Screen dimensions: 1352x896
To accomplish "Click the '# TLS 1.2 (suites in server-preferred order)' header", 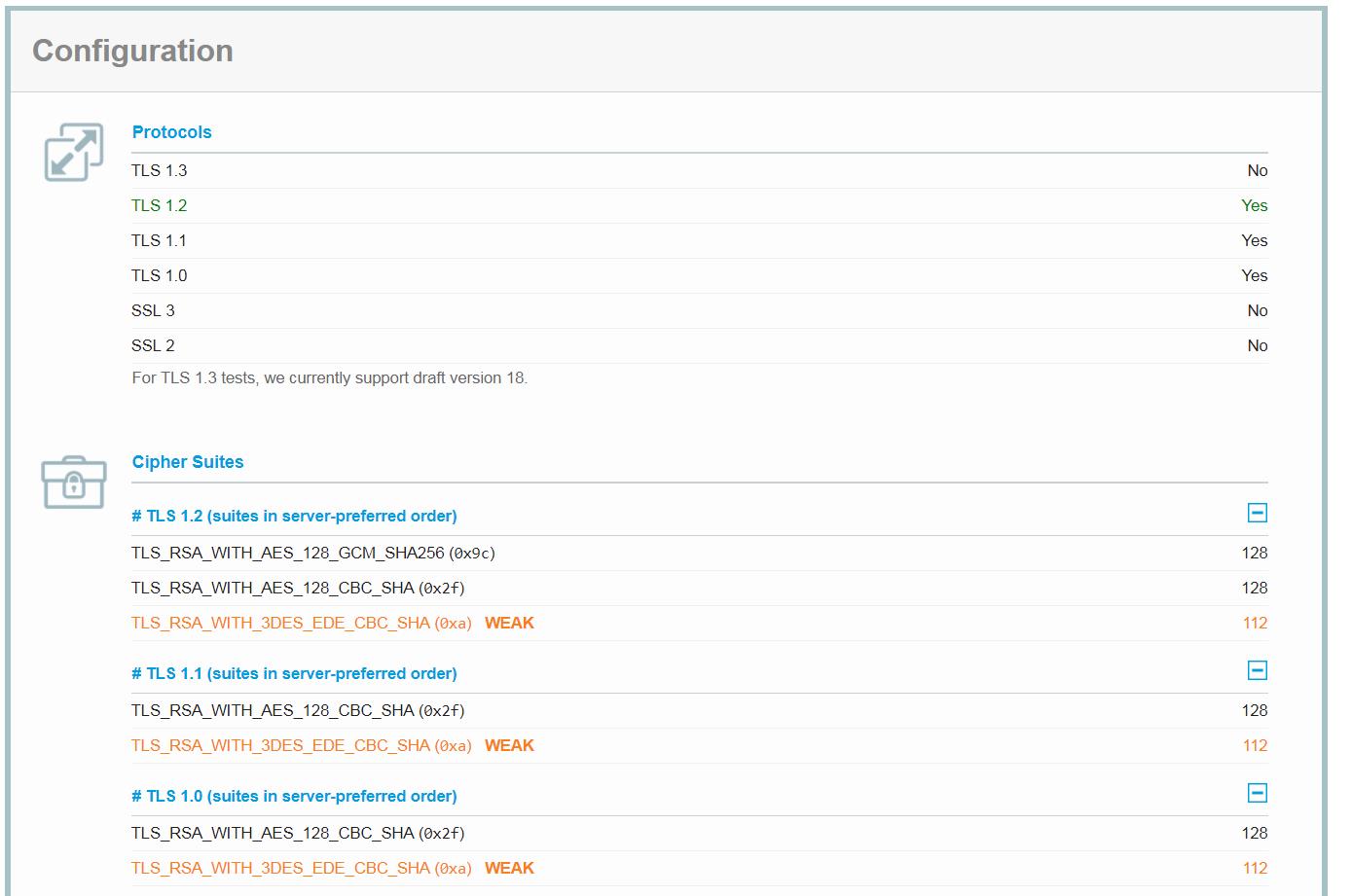I will coord(294,516).
